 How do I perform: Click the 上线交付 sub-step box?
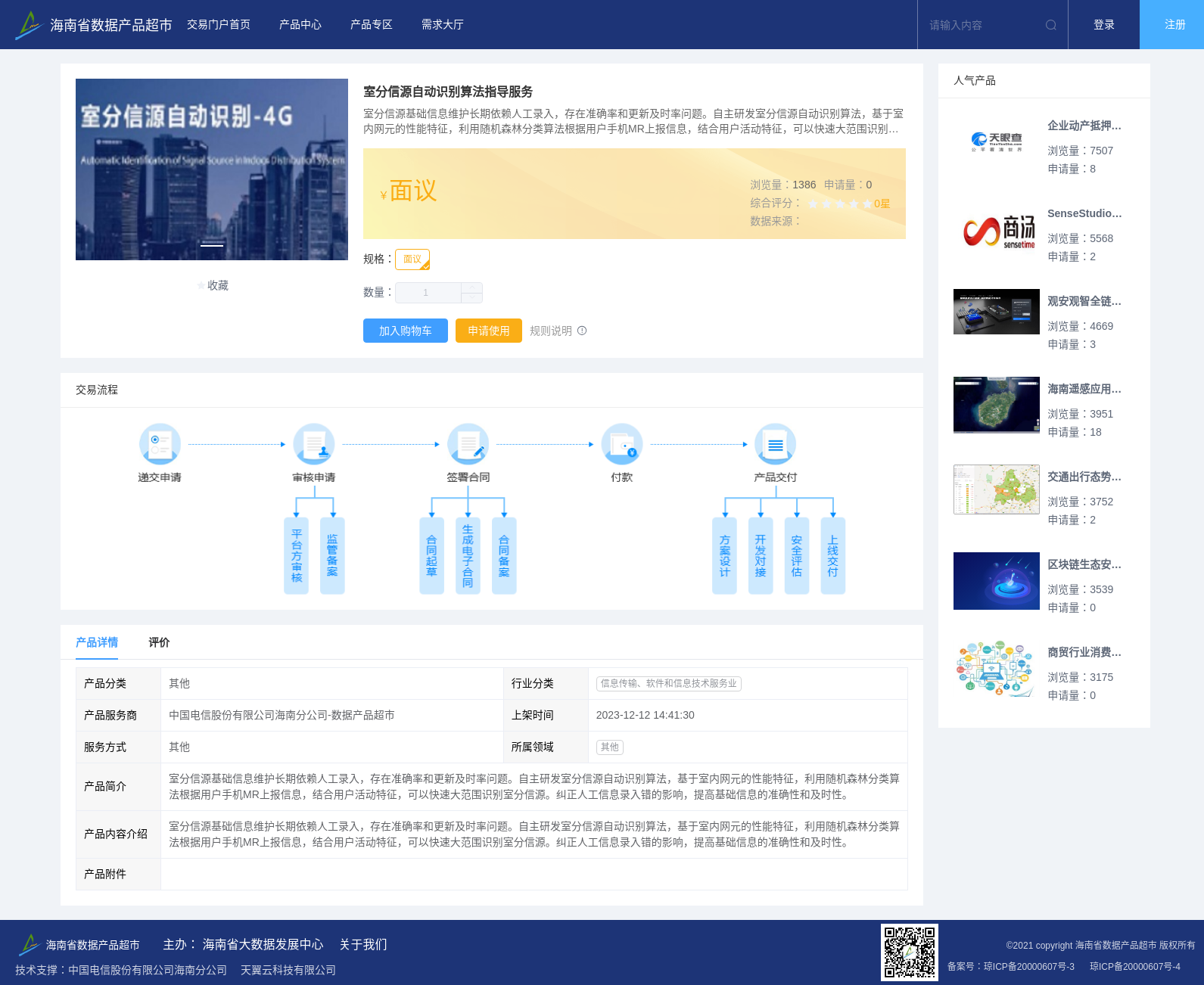[833, 556]
